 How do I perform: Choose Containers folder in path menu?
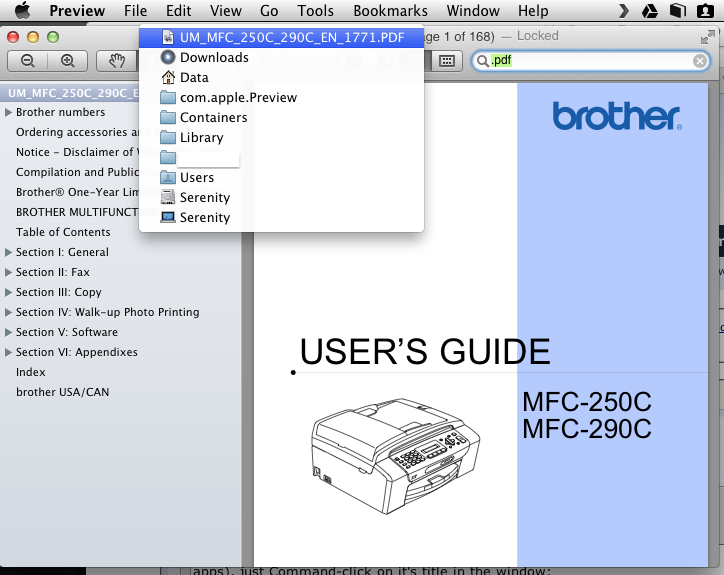(x=281, y=117)
